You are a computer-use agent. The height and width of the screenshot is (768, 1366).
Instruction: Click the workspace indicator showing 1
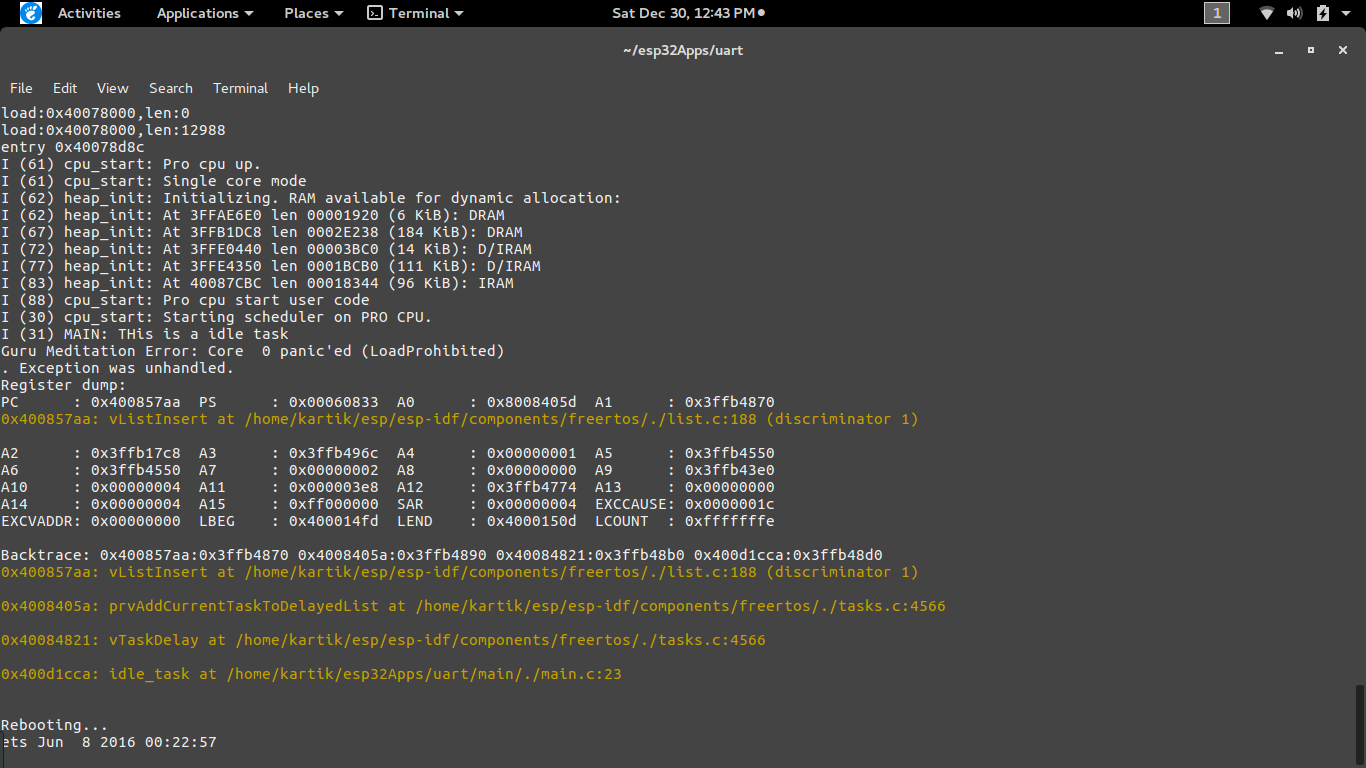[x=1217, y=13]
